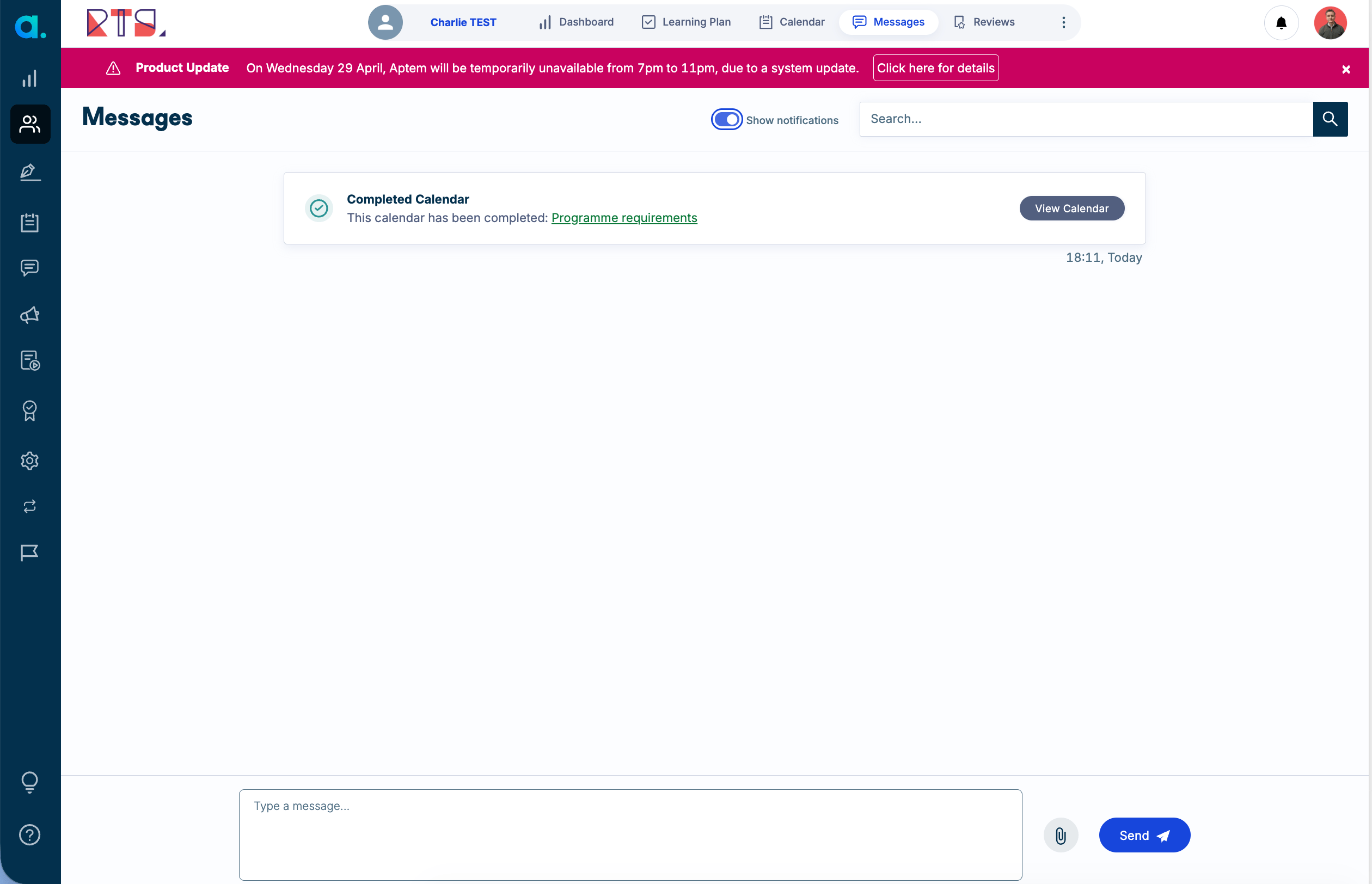Focus the Type a message box

click(630, 834)
